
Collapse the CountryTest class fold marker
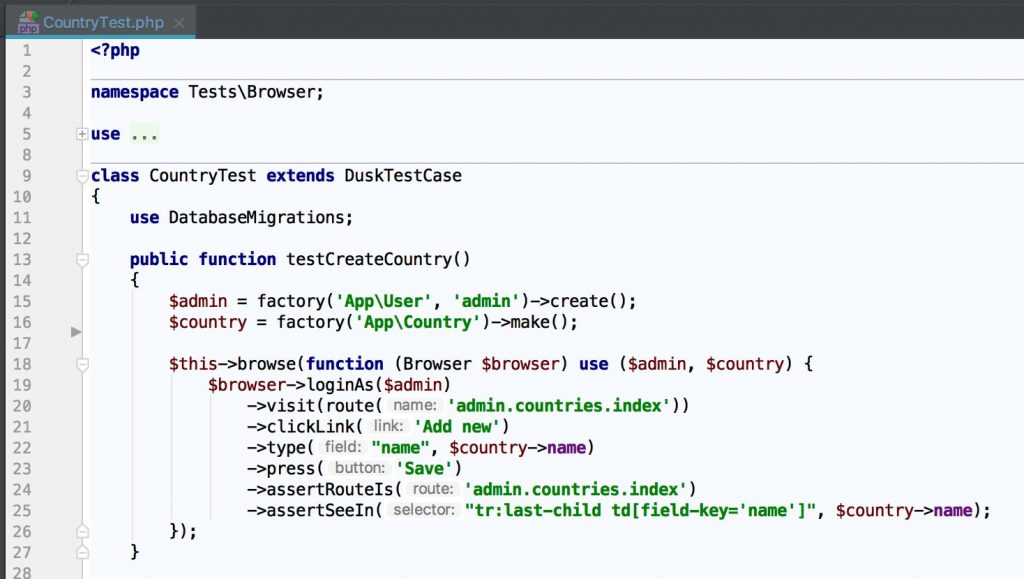(x=82, y=176)
